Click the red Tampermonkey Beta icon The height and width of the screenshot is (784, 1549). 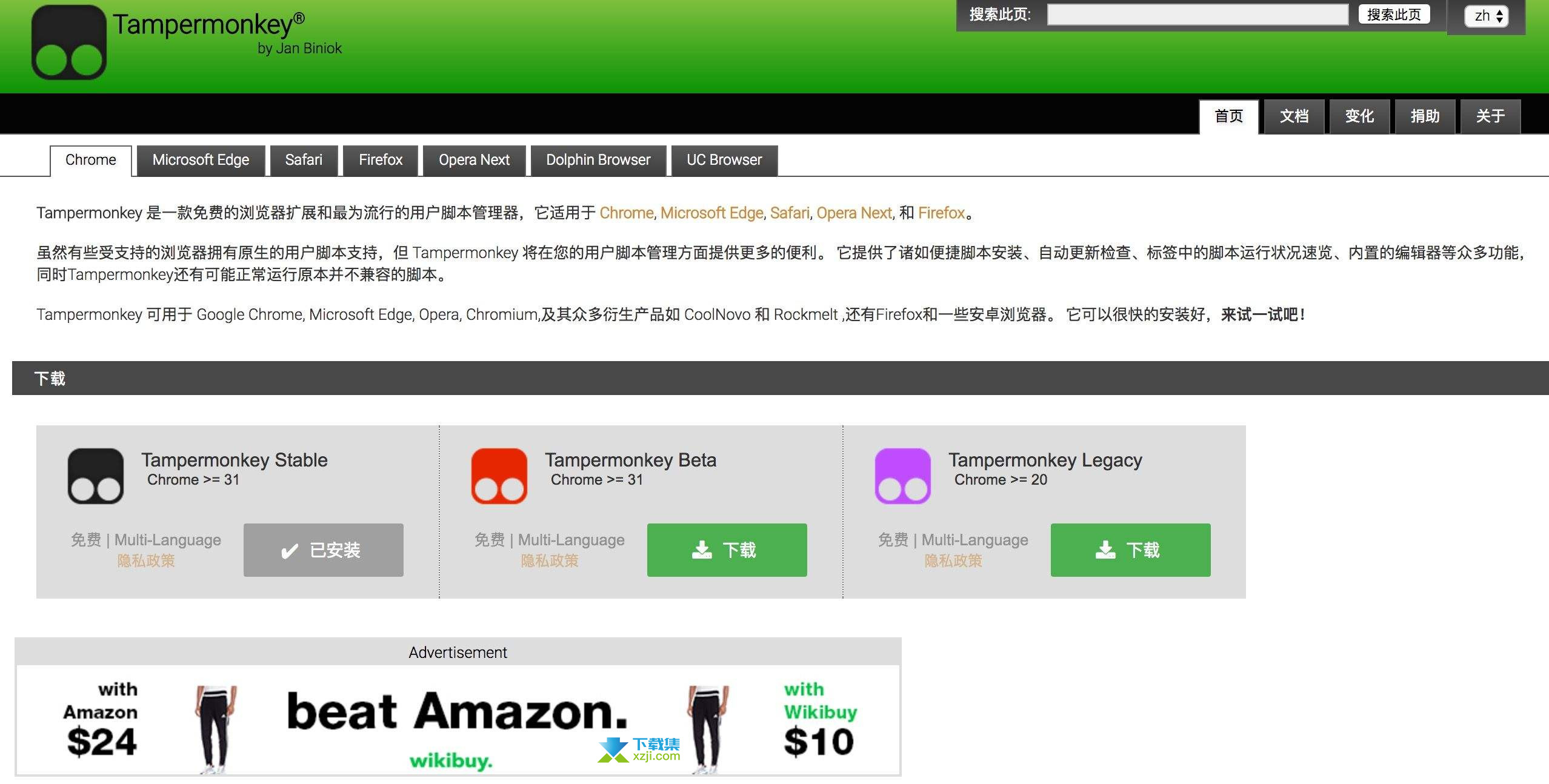coord(499,476)
